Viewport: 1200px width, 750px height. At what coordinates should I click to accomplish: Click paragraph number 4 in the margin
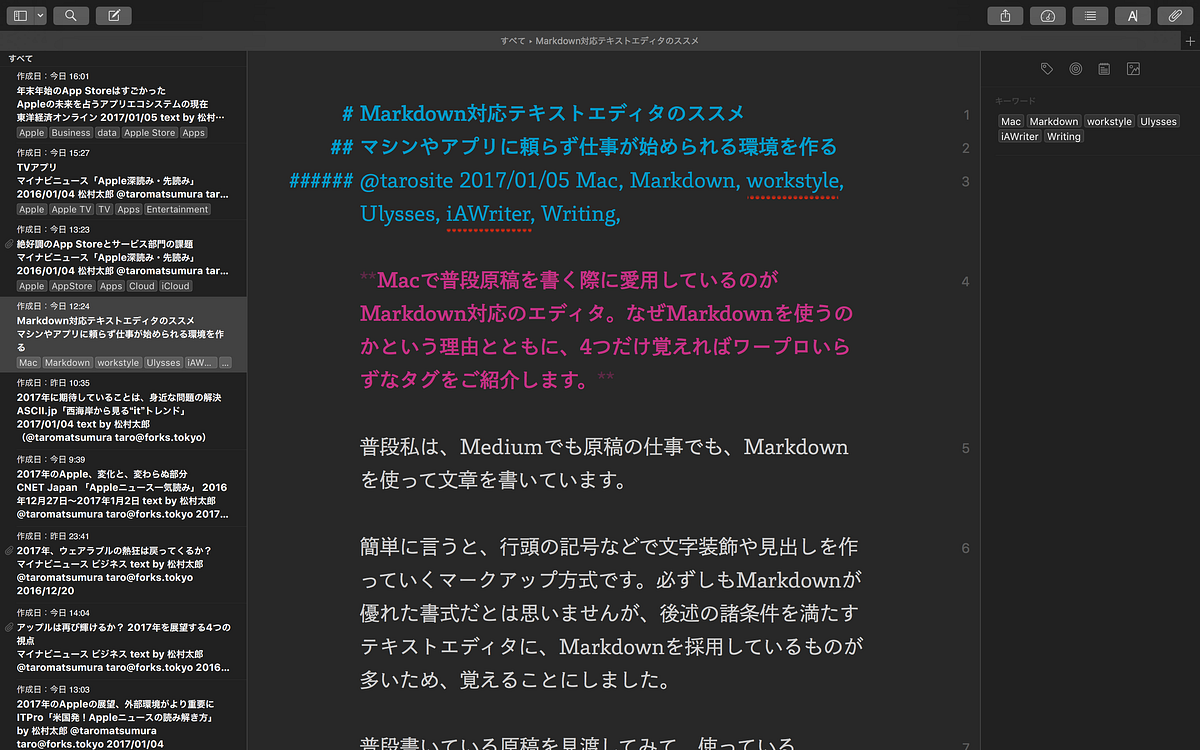coord(966,282)
